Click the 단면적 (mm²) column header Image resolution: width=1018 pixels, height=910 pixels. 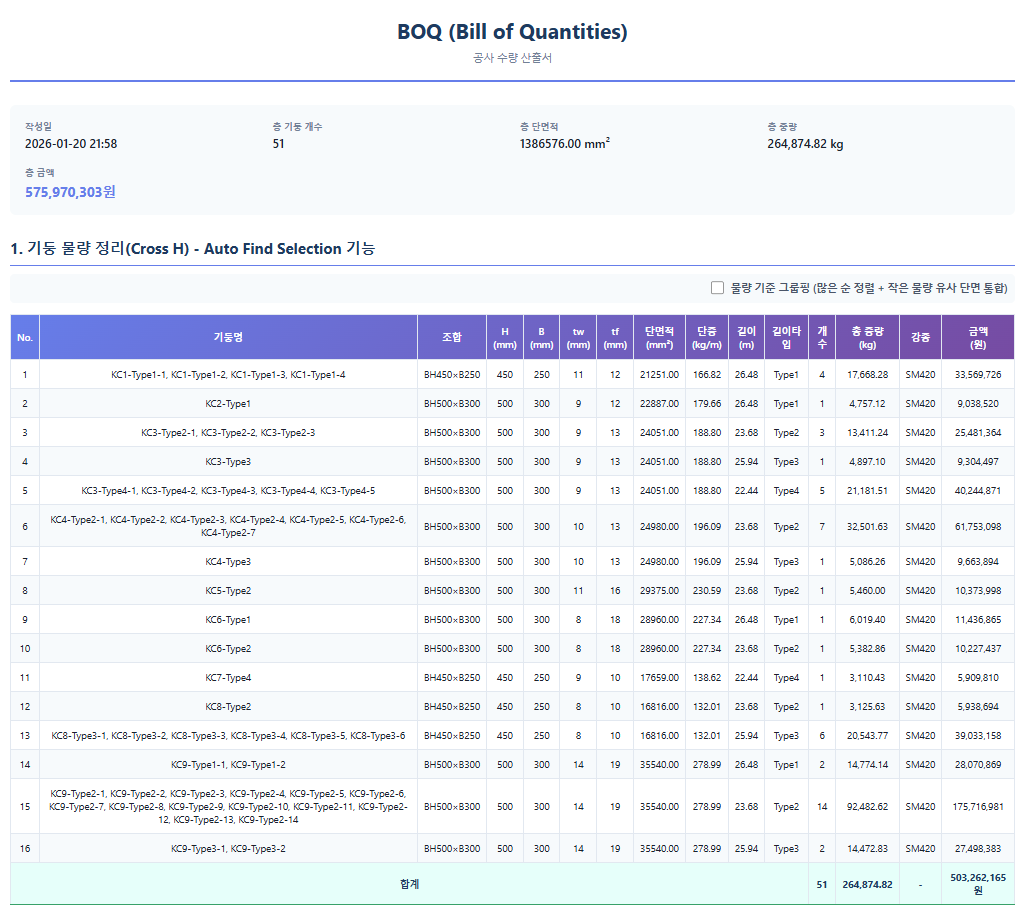pyautogui.click(x=659, y=338)
